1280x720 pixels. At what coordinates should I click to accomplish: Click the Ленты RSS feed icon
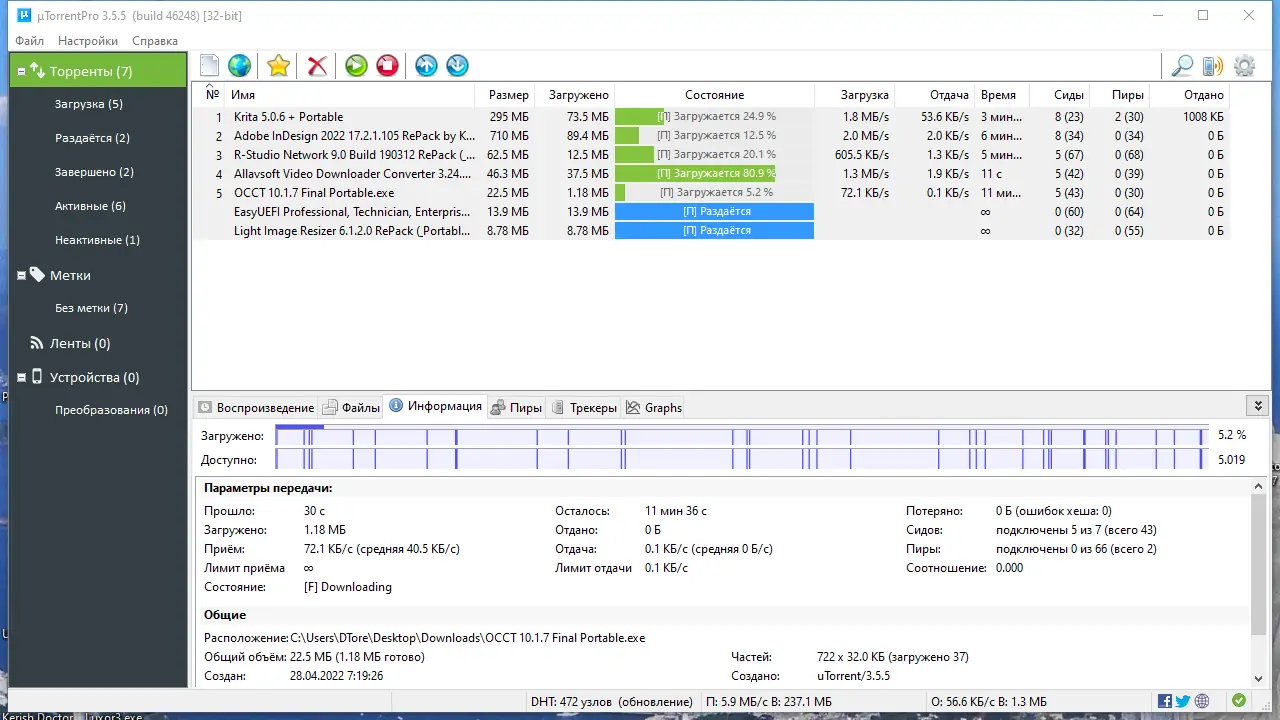point(38,343)
